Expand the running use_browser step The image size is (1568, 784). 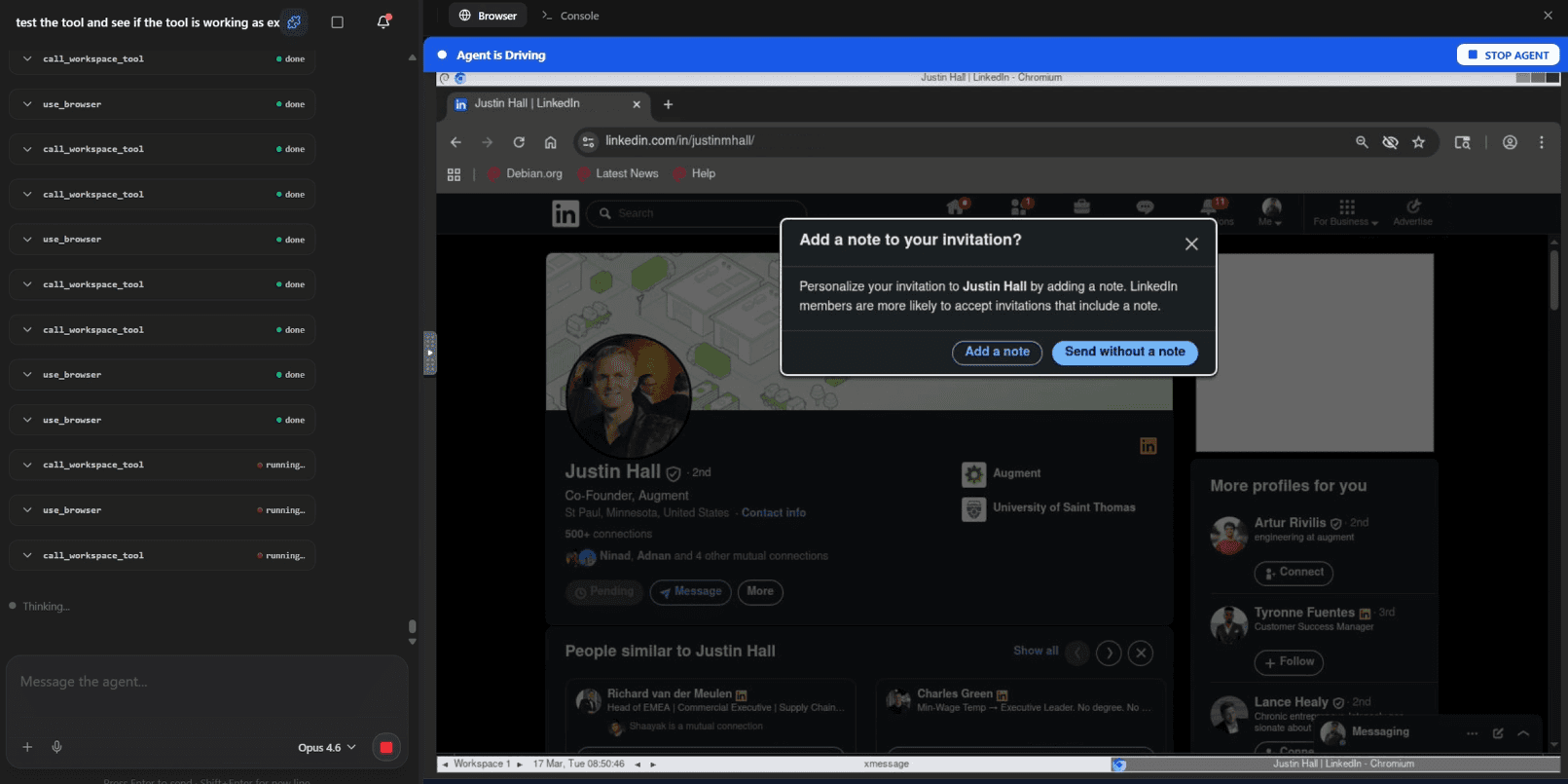pyautogui.click(x=163, y=509)
